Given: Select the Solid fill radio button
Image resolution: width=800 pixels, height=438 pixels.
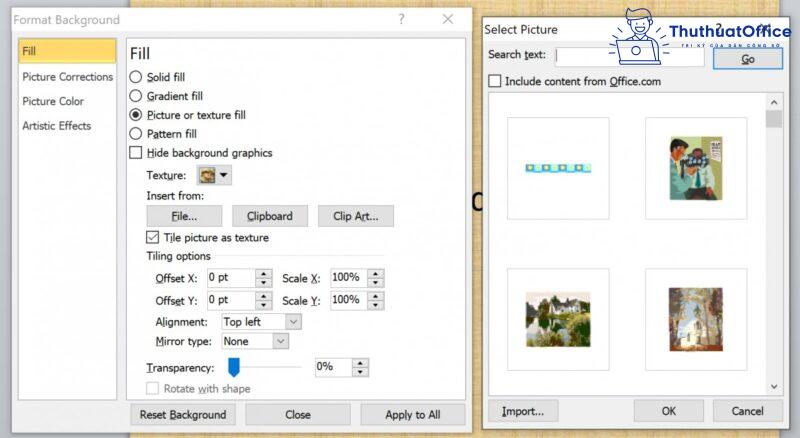Looking at the screenshot, I should (136, 77).
